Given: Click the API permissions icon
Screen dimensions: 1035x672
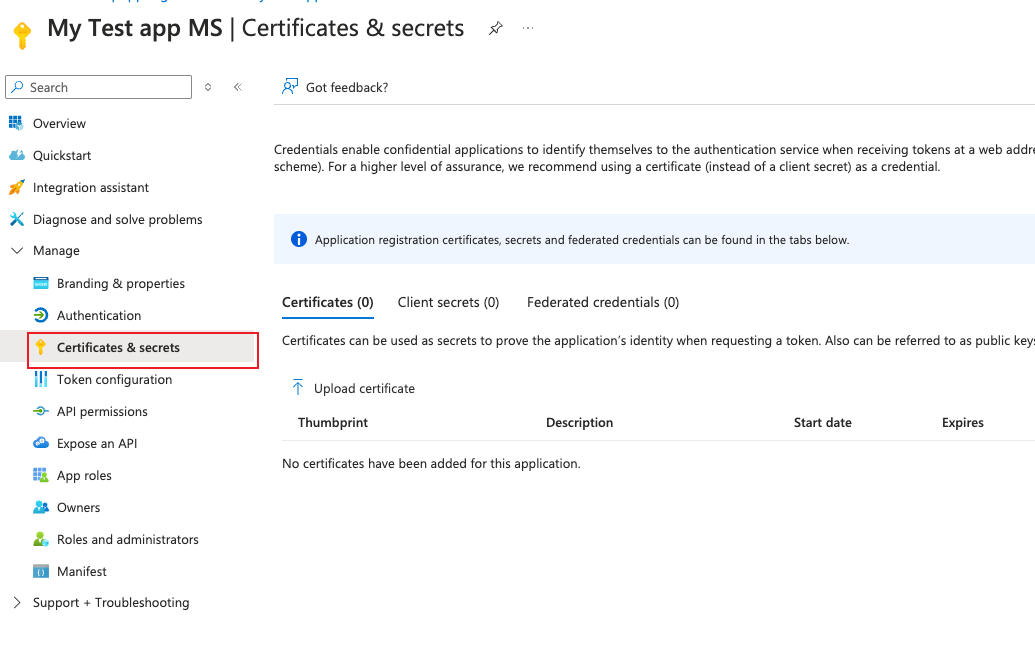Looking at the screenshot, I should (41, 411).
